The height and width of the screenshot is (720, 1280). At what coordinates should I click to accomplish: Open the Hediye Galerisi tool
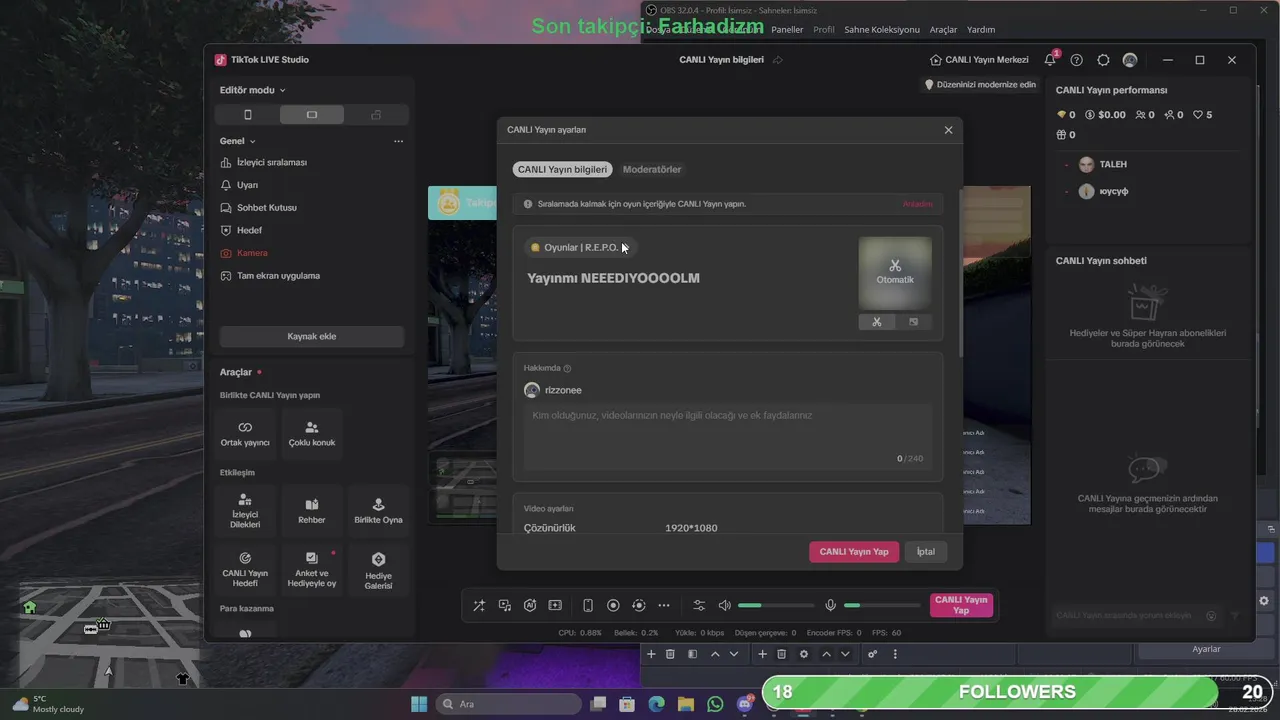coord(378,569)
